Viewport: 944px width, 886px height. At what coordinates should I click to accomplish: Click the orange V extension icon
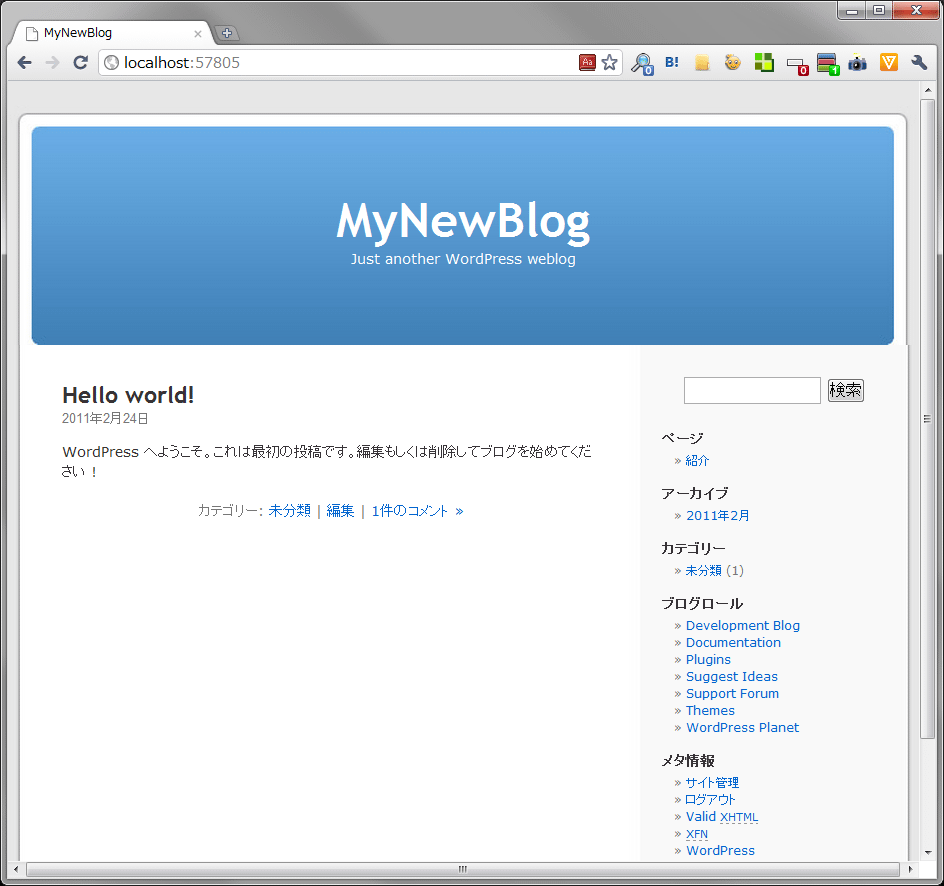(889, 63)
